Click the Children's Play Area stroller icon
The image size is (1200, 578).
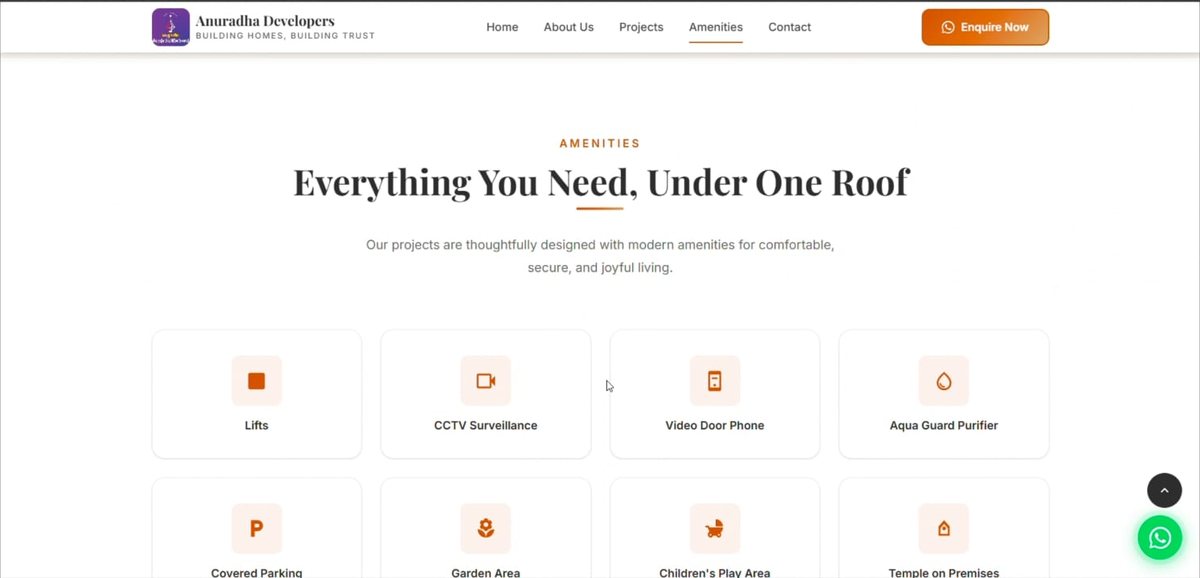coord(715,529)
